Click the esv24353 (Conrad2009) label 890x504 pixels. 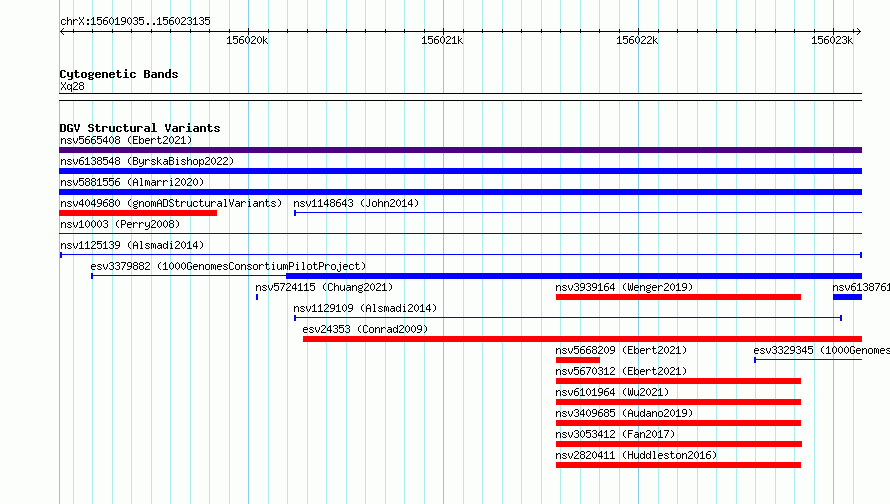coord(365,329)
